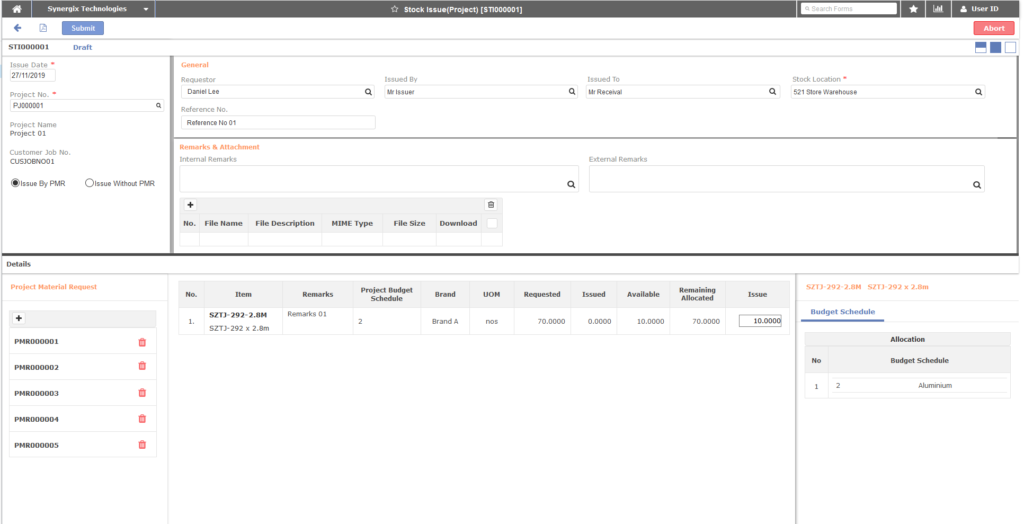Switch to filled layout icon

coord(995,47)
